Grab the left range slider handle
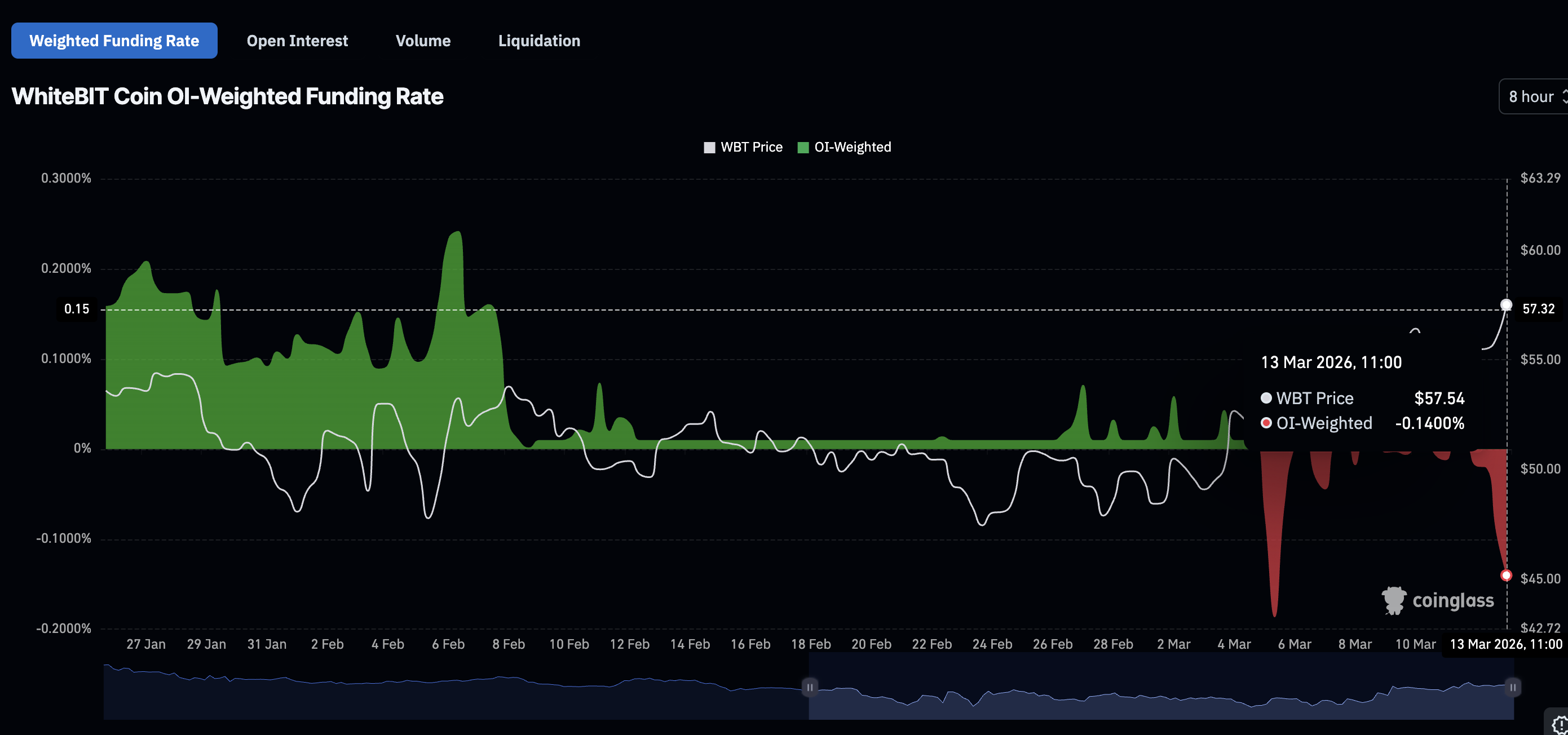The height and width of the screenshot is (735, 1568). coord(810,688)
